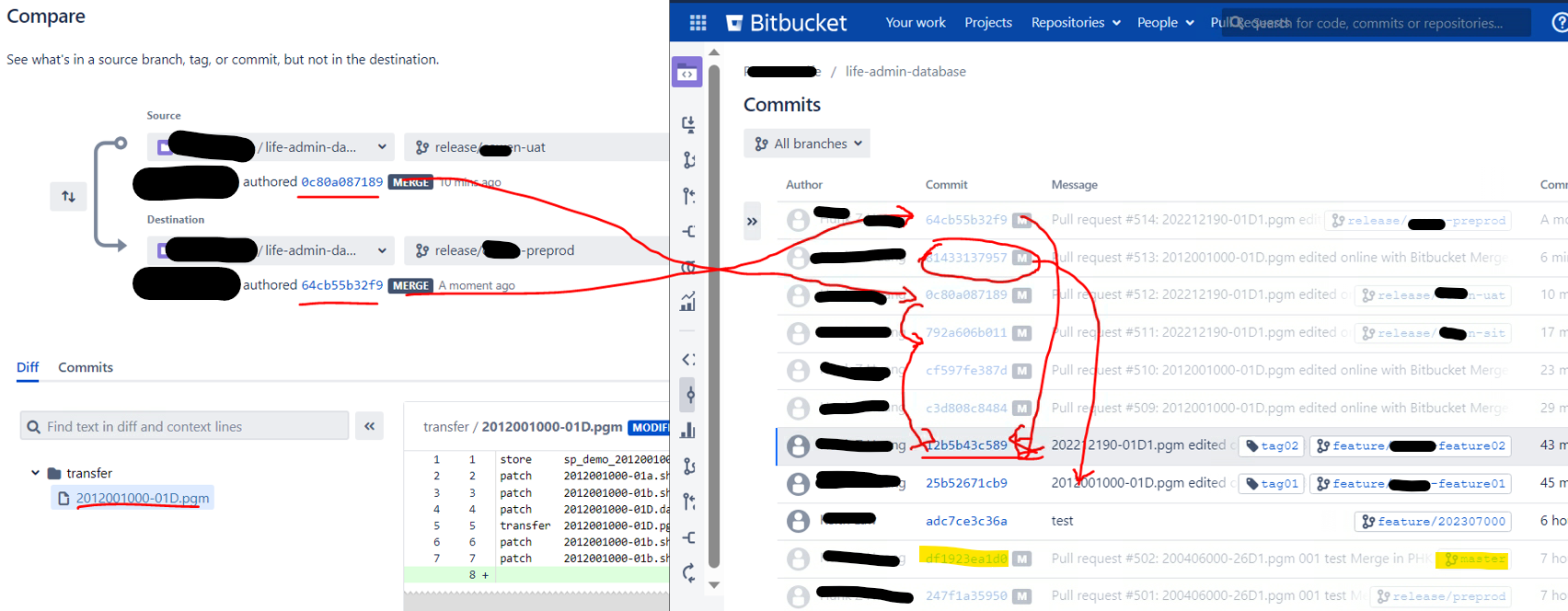Swap source and destination with arrows button
Image resolution: width=1568 pixels, height=611 pixels.
click(69, 196)
